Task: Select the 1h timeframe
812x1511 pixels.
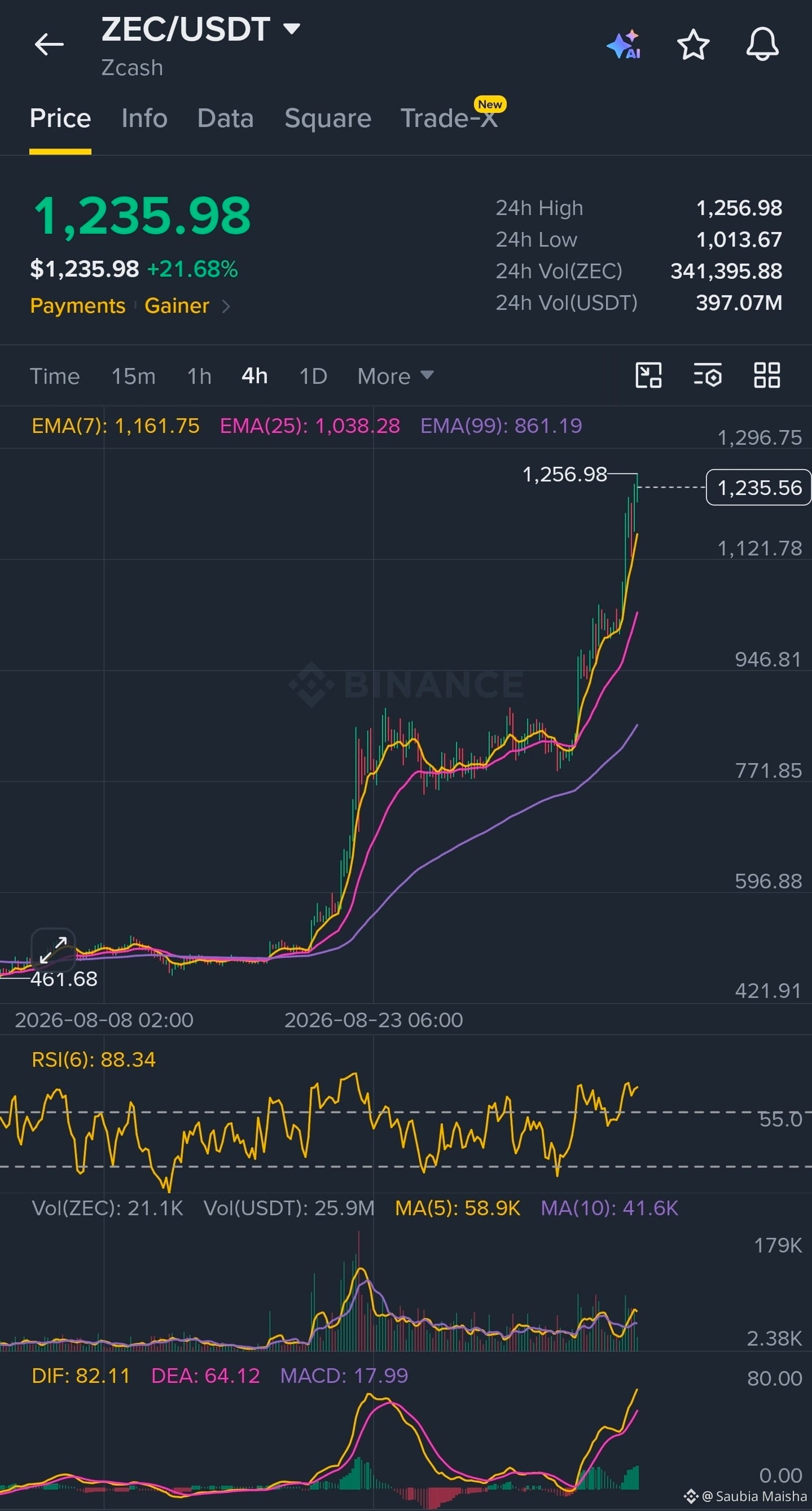Action: point(199,376)
